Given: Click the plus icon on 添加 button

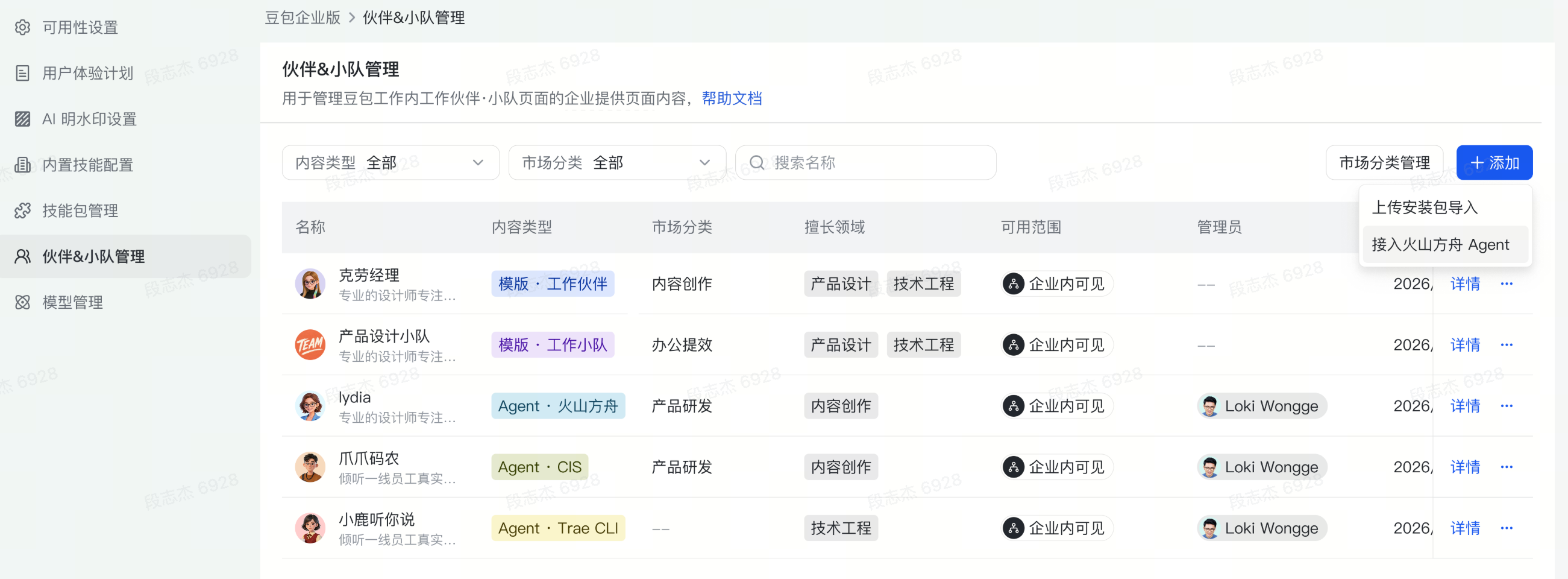Looking at the screenshot, I should 1476,163.
